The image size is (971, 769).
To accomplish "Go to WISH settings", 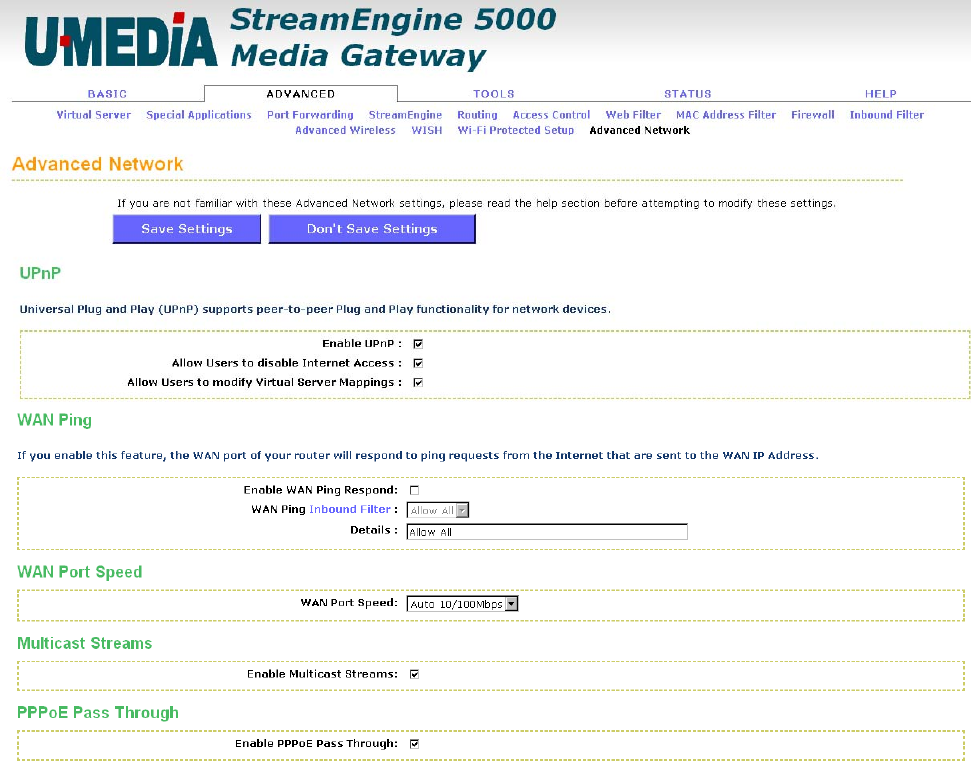I will [x=427, y=130].
